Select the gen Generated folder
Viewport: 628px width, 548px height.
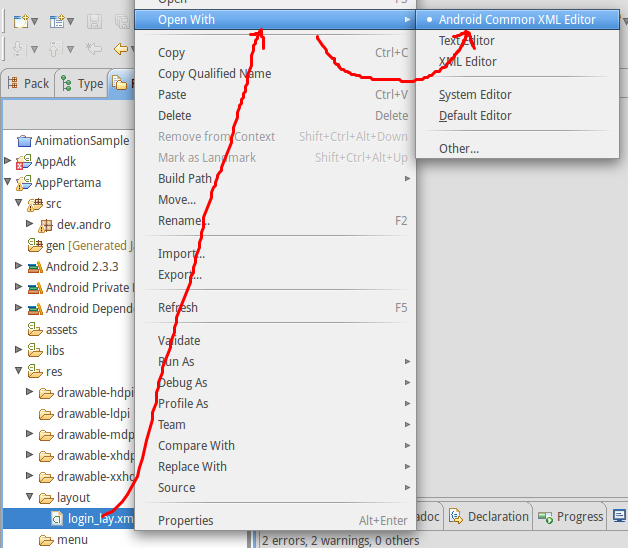(81, 246)
